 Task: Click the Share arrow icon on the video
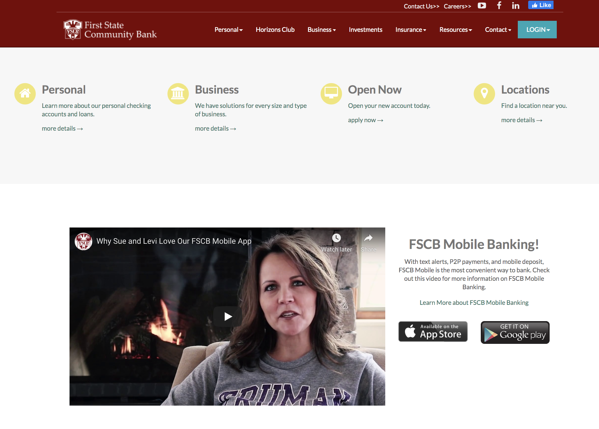(x=368, y=238)
